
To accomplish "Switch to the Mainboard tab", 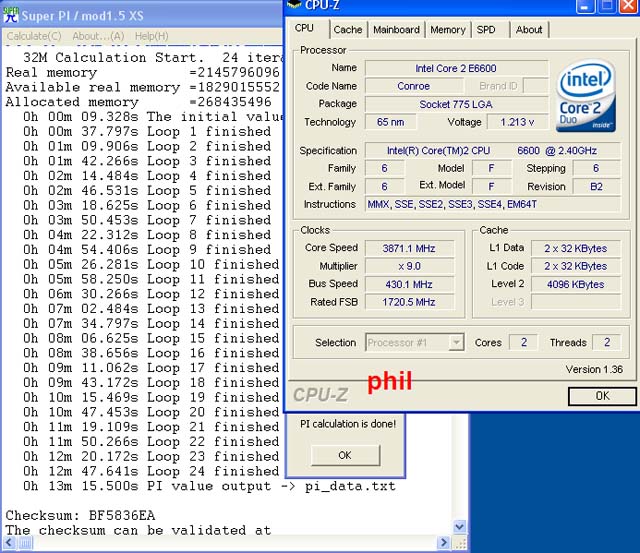I will (396, 30).
